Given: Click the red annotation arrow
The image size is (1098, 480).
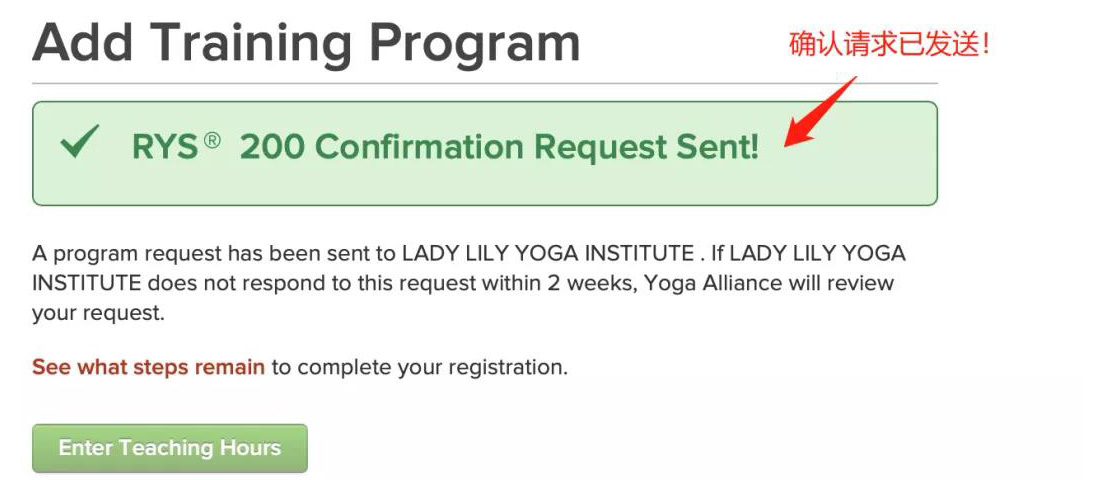Looking at the screenshot, I should pyautogui.click(x=819, y=112).
